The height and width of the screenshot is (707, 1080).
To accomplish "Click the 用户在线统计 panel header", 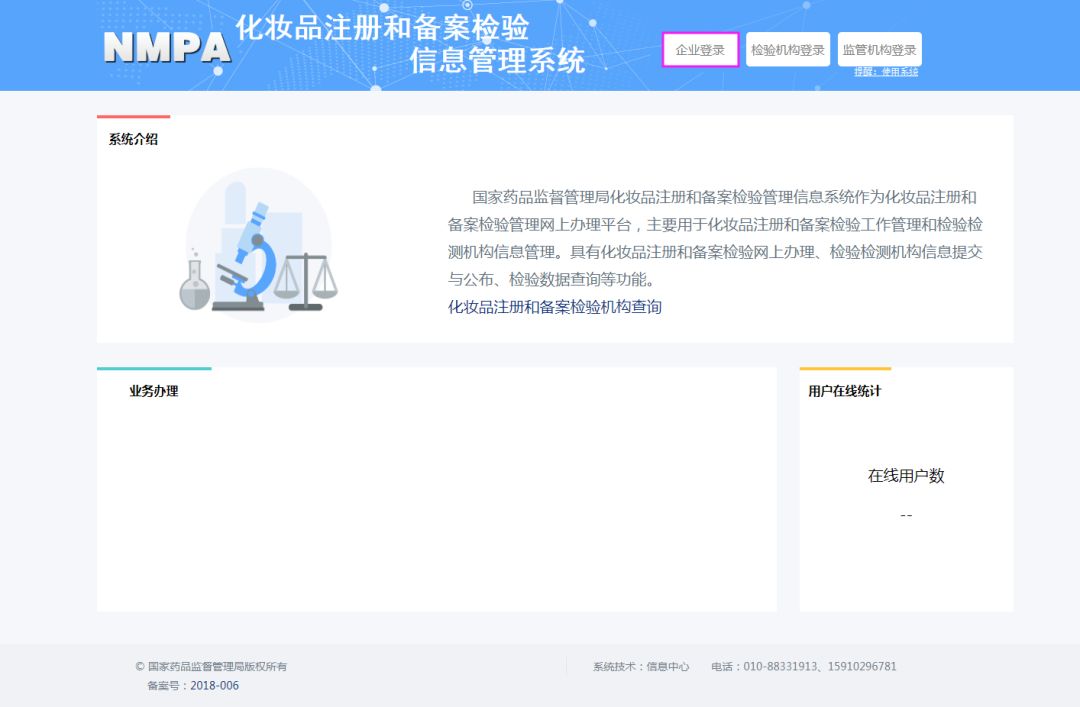I will 845,391.
